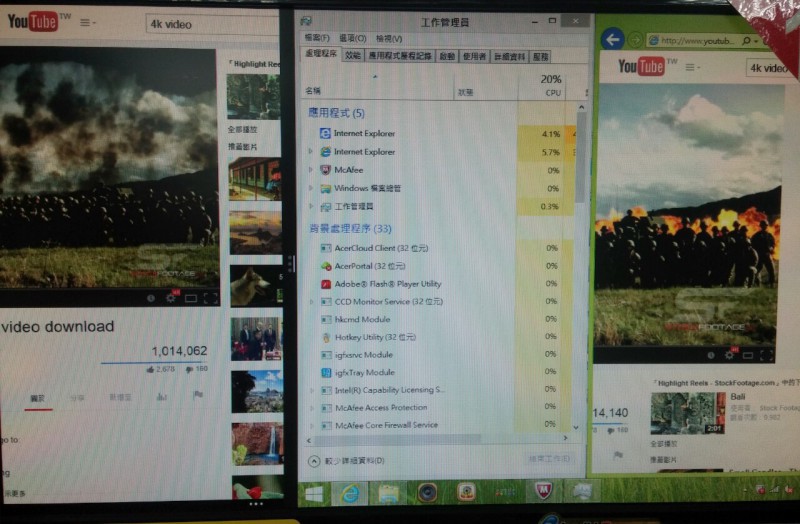Enter fullscreen on the left video player
Screen dimensions: 800x524
click(211, 298)
